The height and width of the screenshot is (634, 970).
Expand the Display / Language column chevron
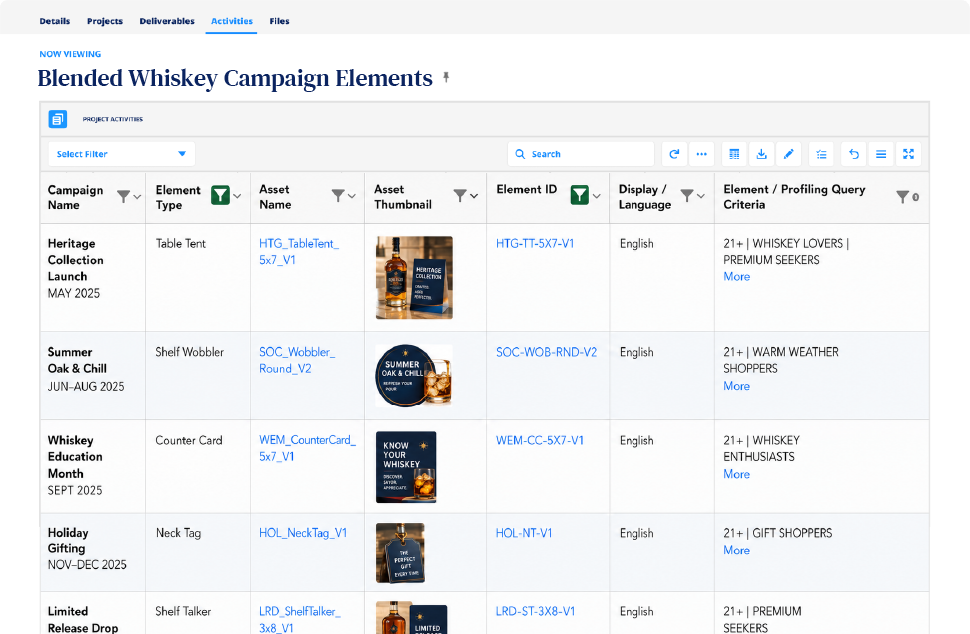click(x=701, y=196)
